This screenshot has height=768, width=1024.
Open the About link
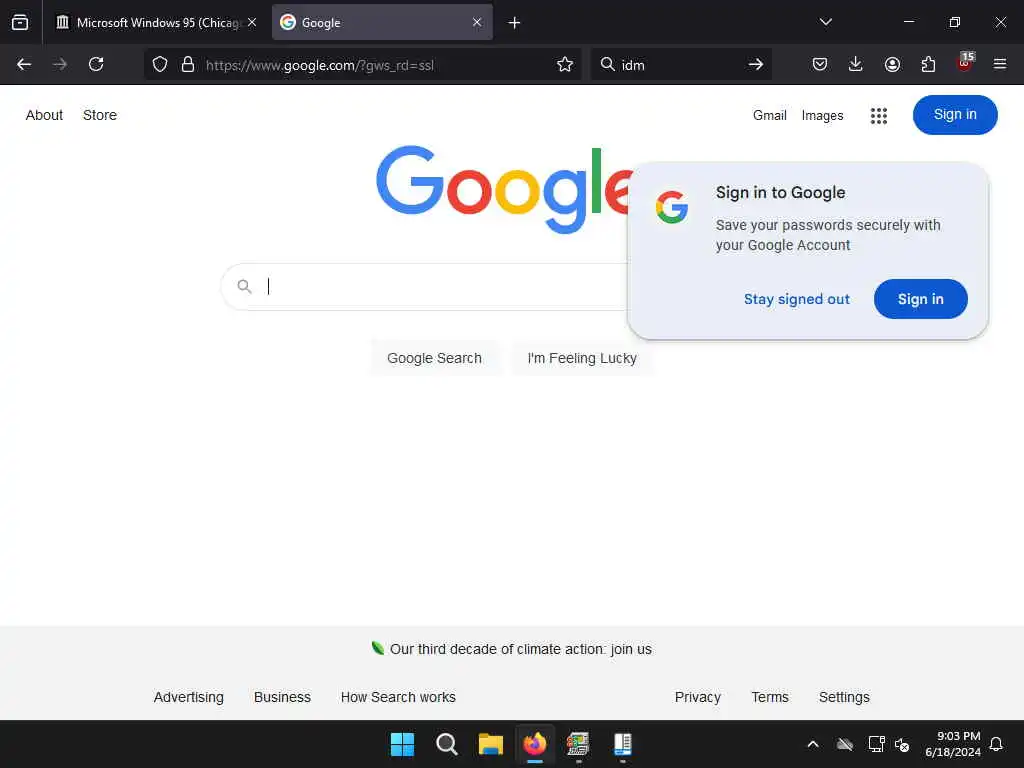click(x=44, y=115)
